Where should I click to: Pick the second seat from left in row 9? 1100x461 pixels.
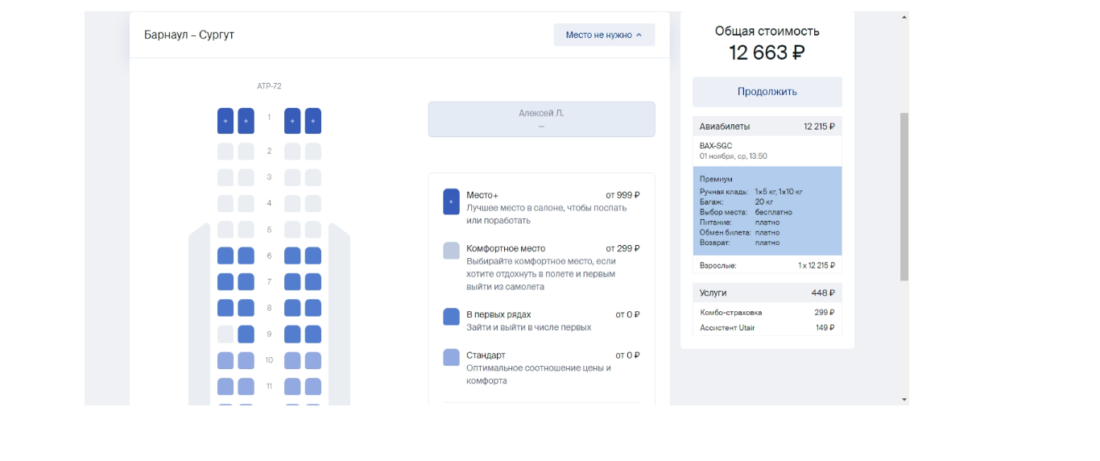[x=246, y=334]
